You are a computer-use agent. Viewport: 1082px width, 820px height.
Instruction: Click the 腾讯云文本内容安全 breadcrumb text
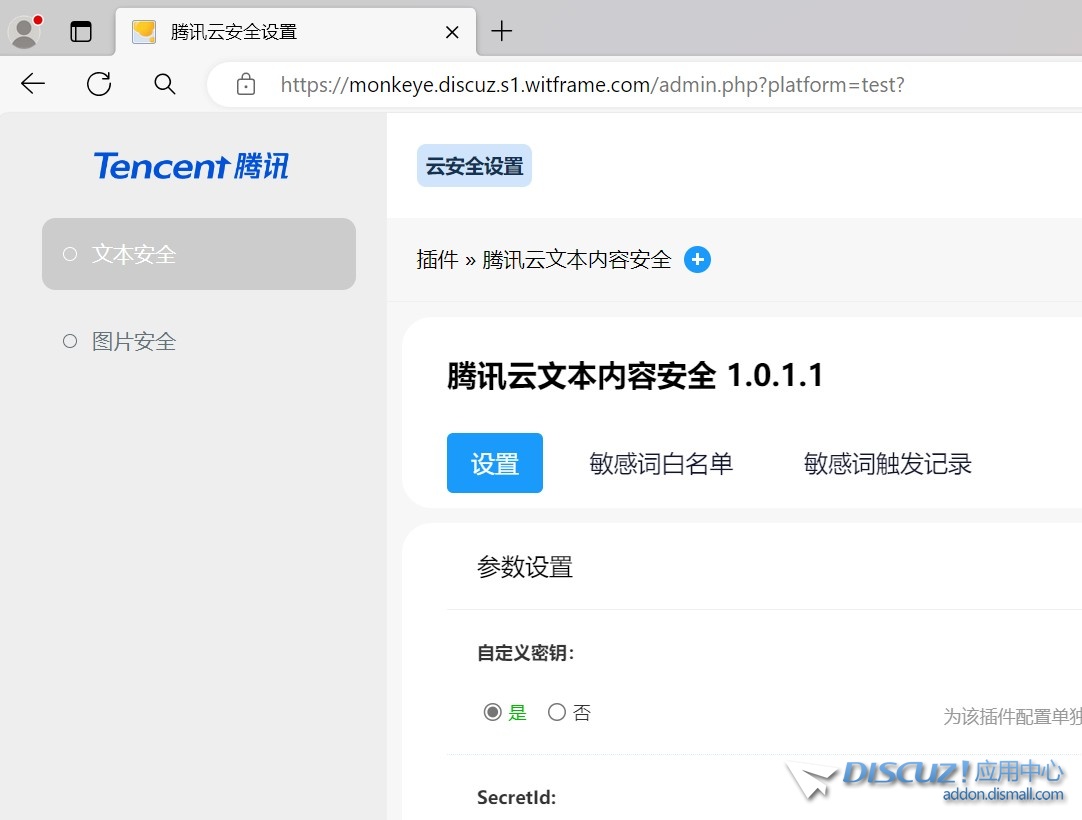576,260
